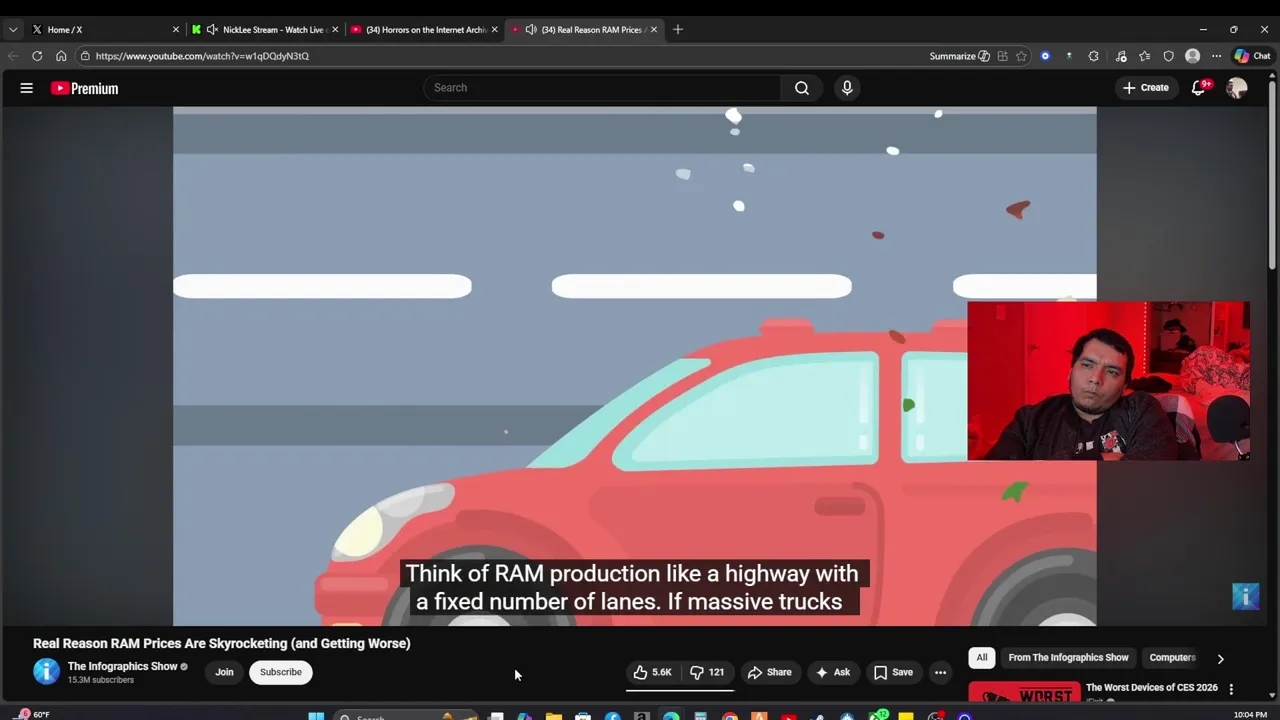Viewport: 1280px width, 720px height.
Task: Save the video to playlist
Action: (x=893, y=672)
